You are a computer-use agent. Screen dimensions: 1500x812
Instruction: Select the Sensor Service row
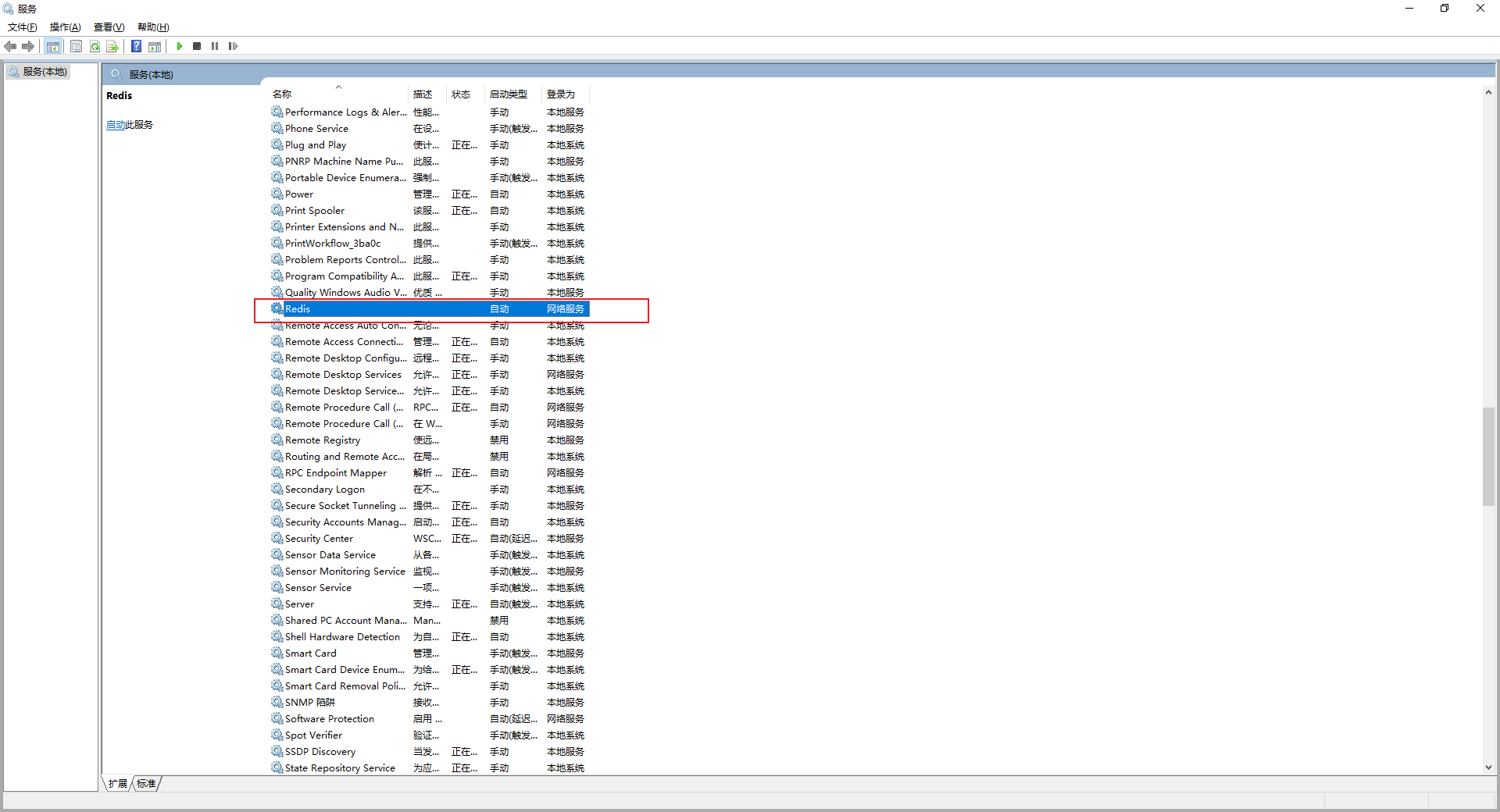[430, 588]
